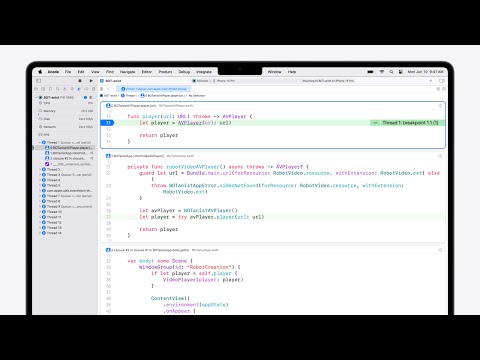Click the Wi-Fi status icon
The height and width of the screenshot is (360, 480).
(382, 72)
